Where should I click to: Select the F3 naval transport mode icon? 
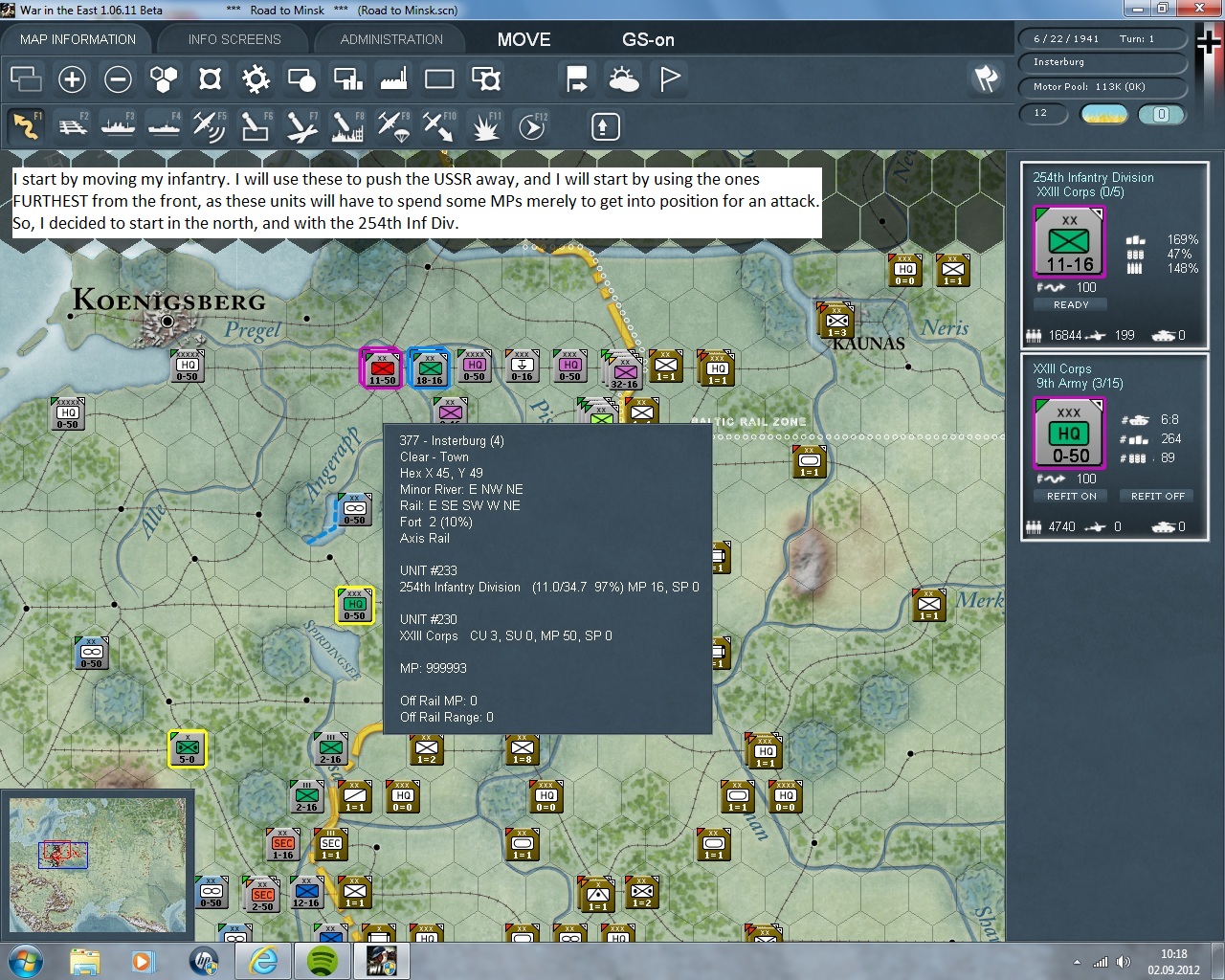click(118, 126)
